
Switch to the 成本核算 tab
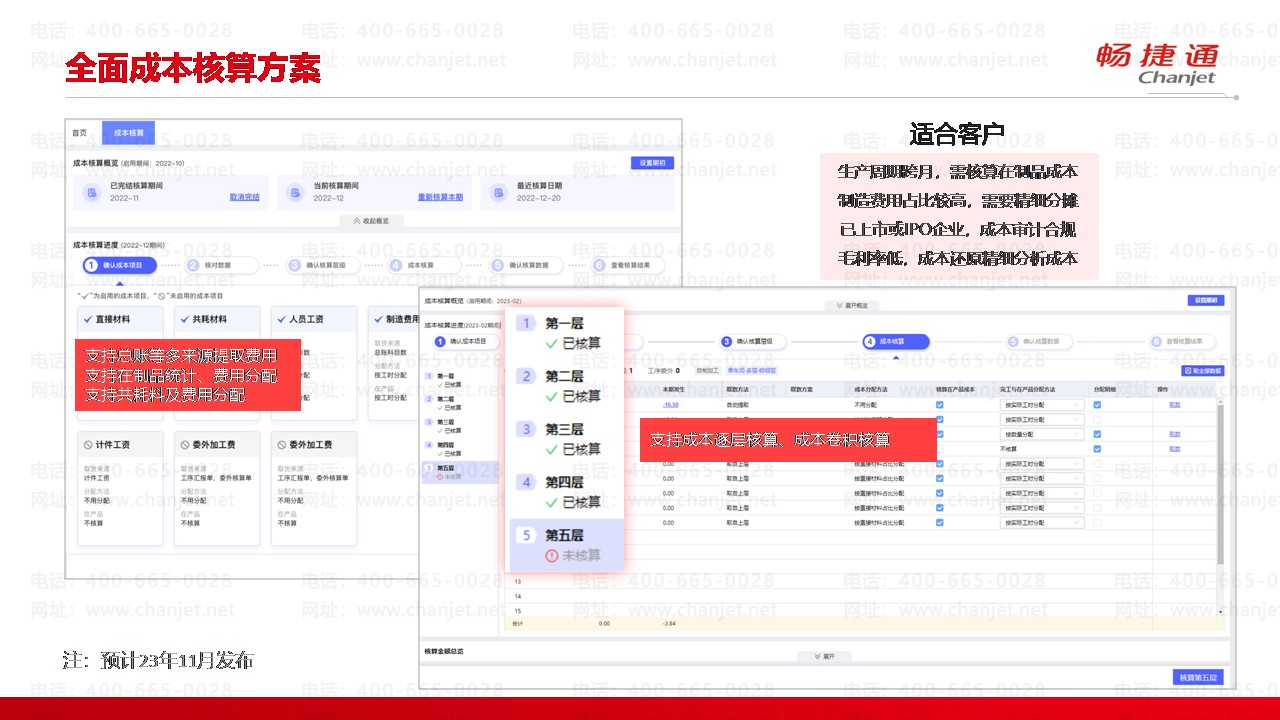click(x=128, y=133)
